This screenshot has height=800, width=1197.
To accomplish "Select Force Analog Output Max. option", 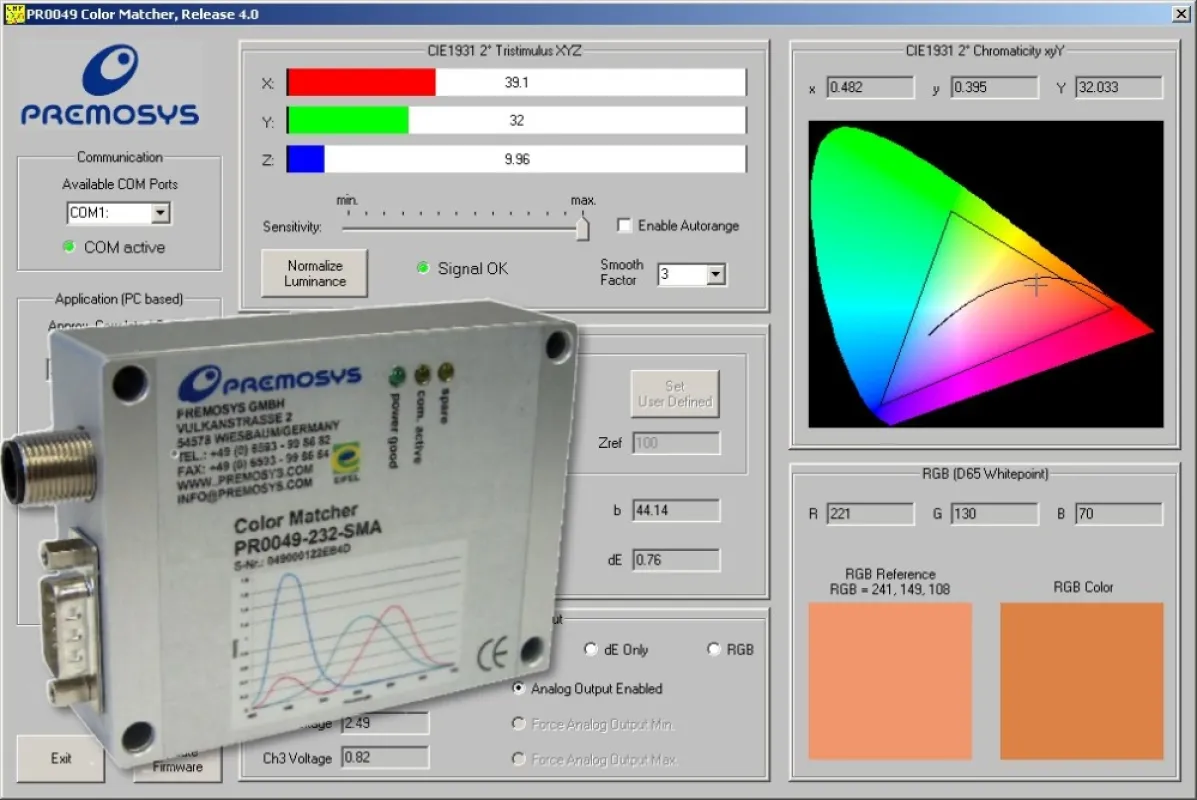I will click(518, 759).
